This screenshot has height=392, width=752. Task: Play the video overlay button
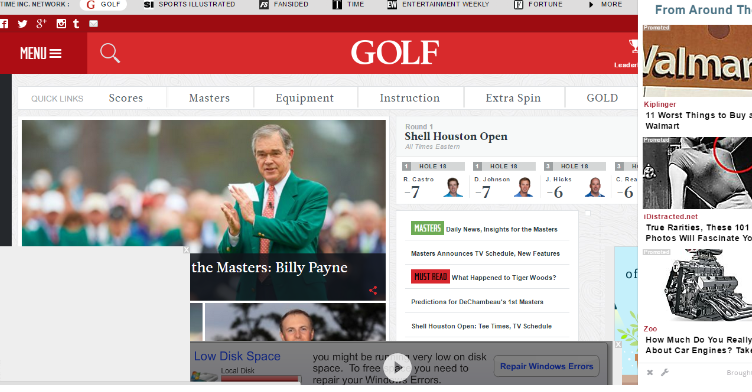tap(398, 368)
